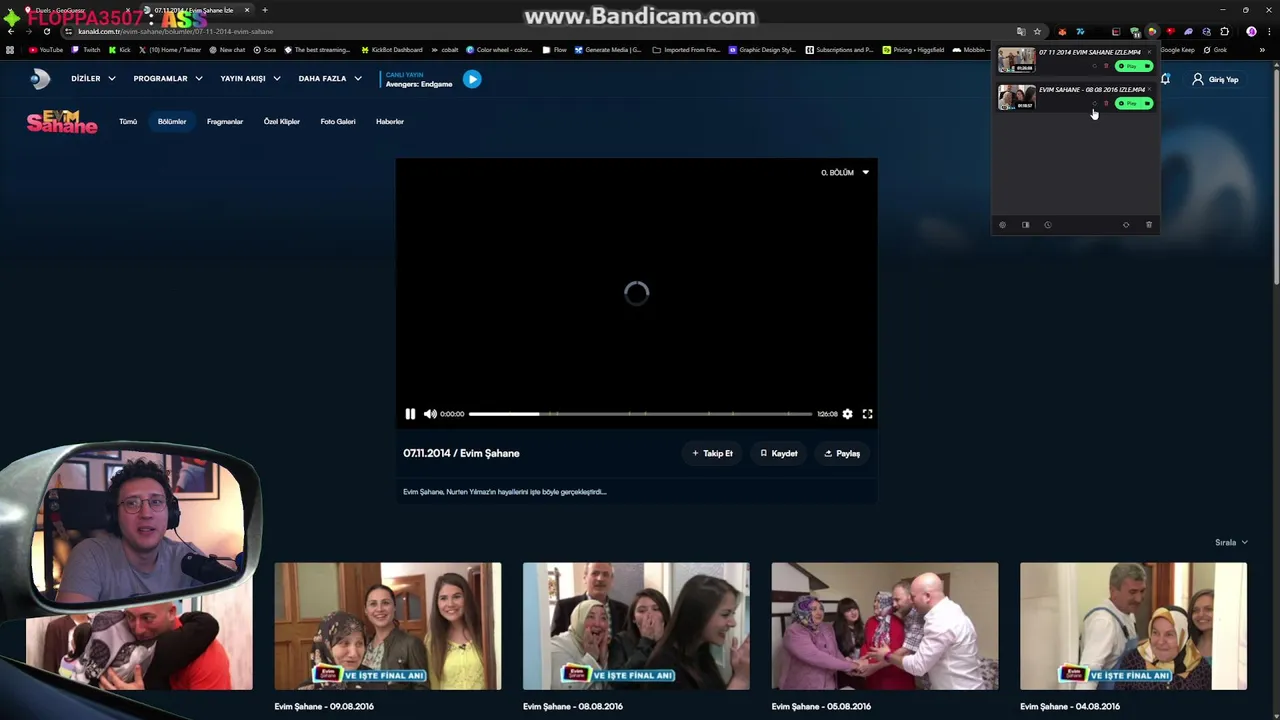Open the Color wheel bookmark

pyautogui.click(x=499, y=50)
